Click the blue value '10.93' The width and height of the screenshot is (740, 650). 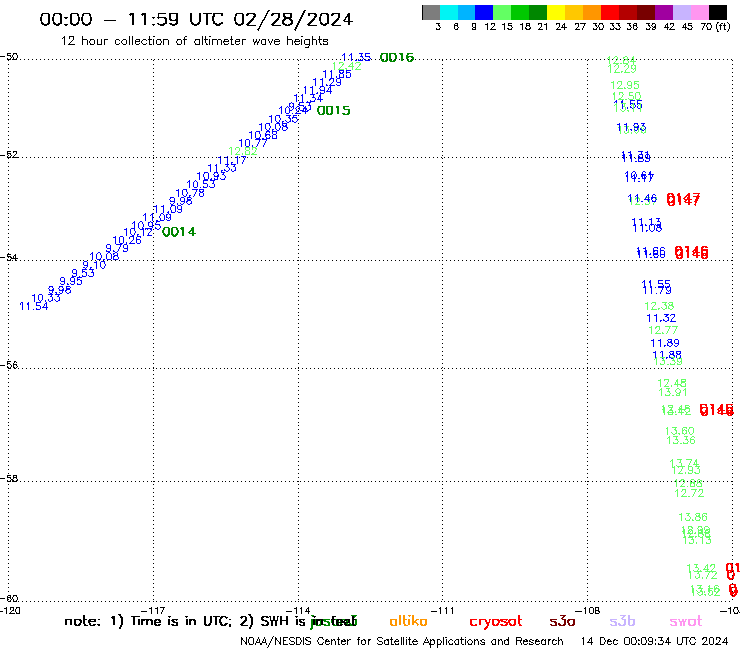point(211,177)
